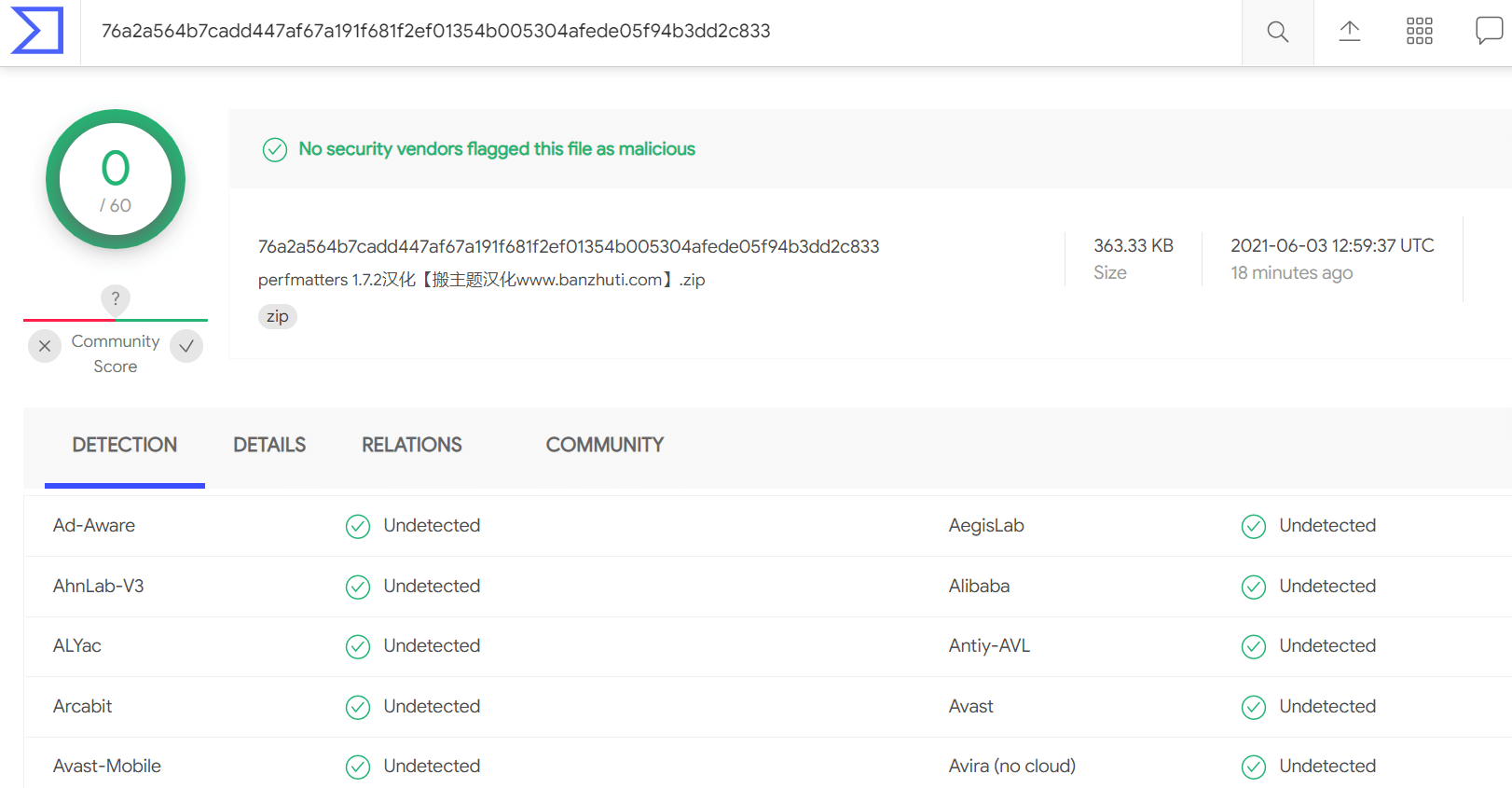Click the ALYac vendor name
Image resolution: width=1512 pixels, height=788 pixels.
point(77,645)
